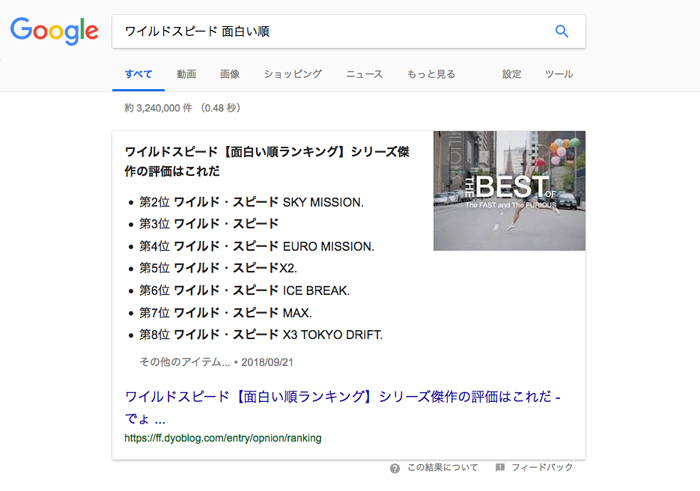Click the list item 第4位 EURO MISSION

point(257,246)
